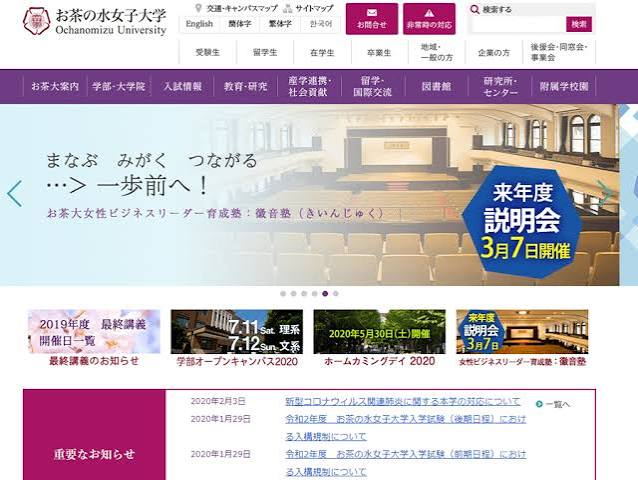Switch language to English

click(199, 24)
